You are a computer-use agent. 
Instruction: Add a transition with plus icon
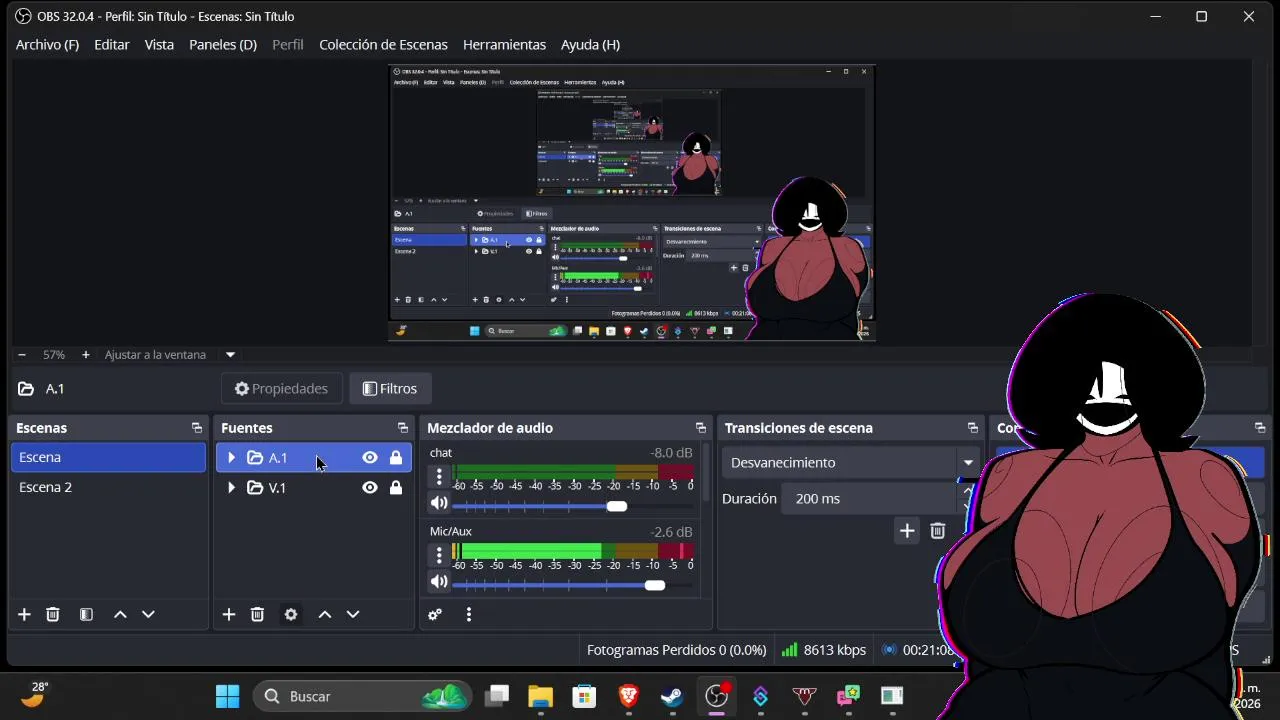[907, 531]
